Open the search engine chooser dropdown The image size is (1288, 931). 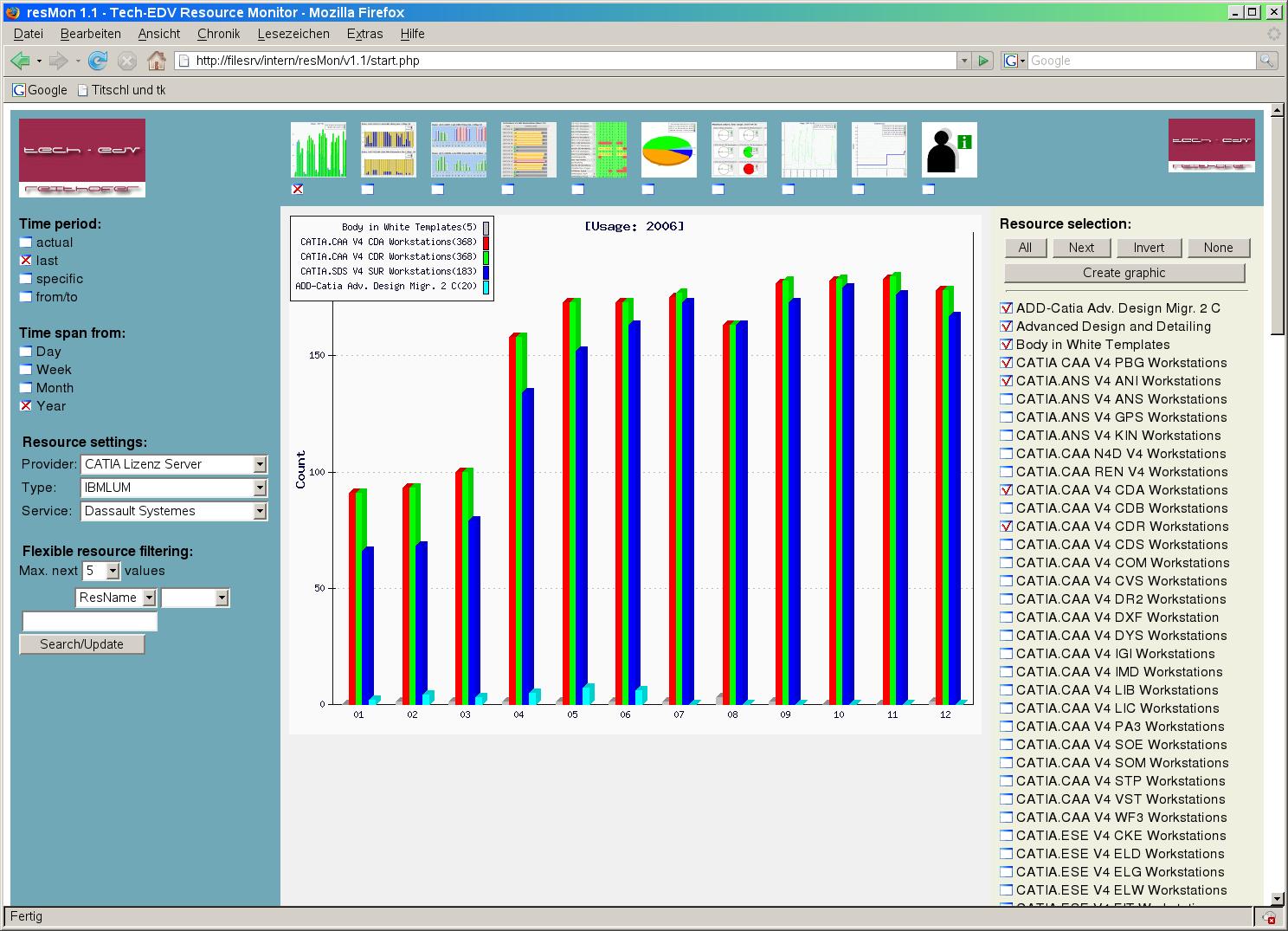[1014, 61]
